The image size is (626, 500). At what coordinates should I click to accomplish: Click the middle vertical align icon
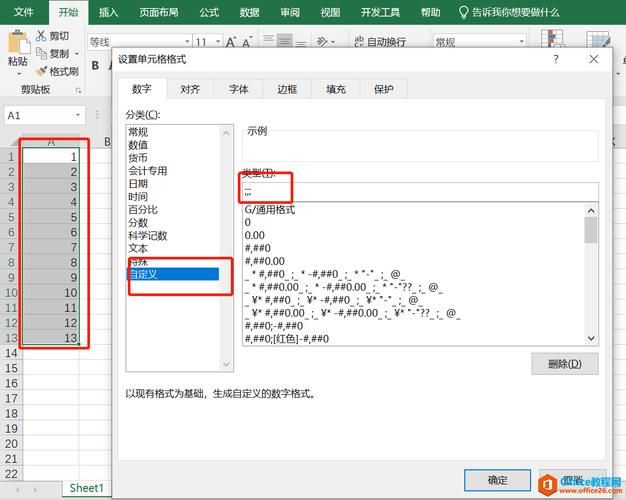click(285, 41)
